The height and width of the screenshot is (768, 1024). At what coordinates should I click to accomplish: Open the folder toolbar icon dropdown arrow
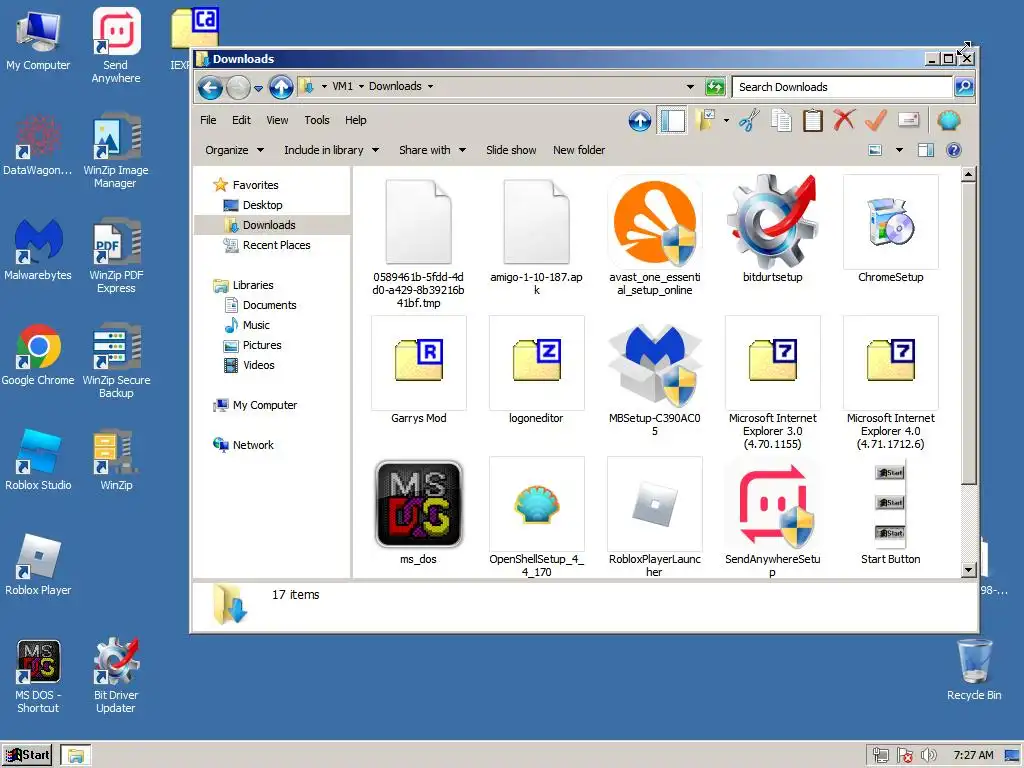[726, 120]
